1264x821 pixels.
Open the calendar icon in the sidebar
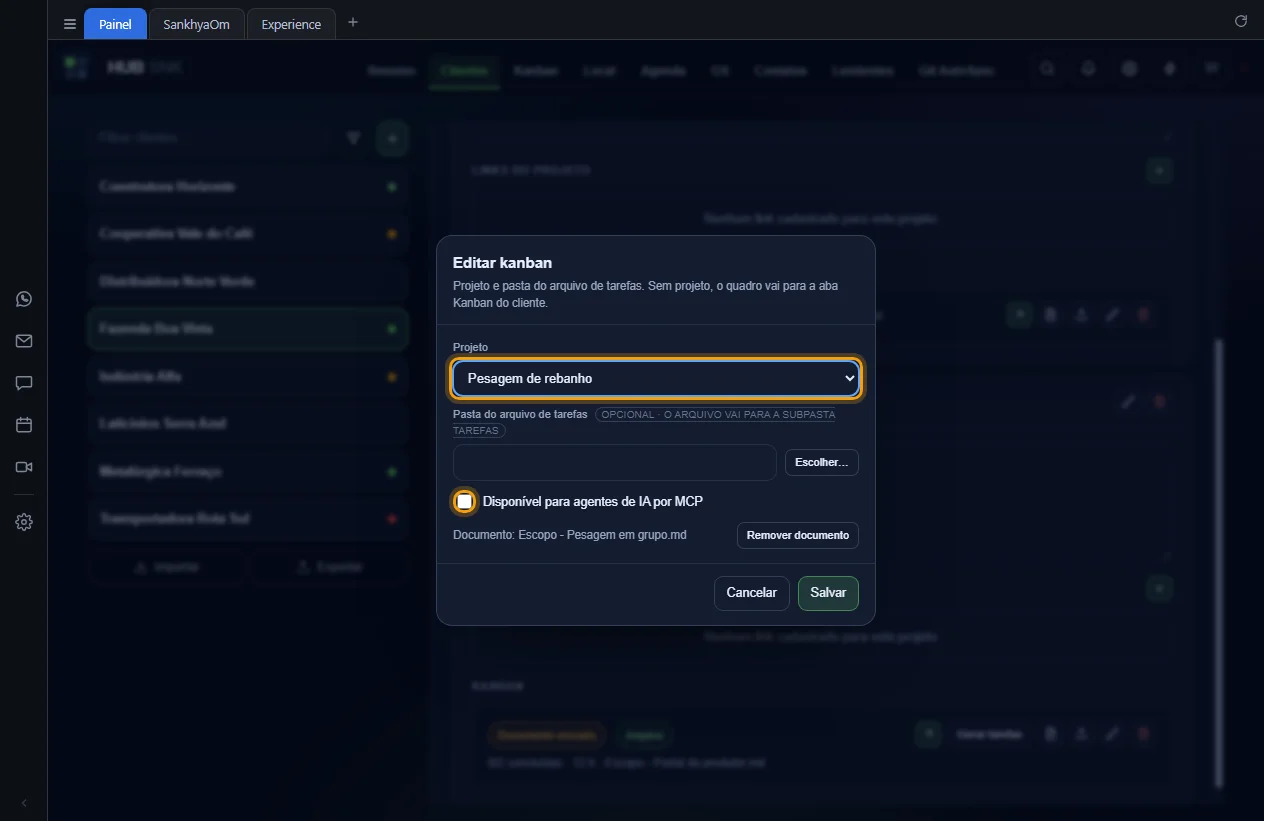[24, 425]
